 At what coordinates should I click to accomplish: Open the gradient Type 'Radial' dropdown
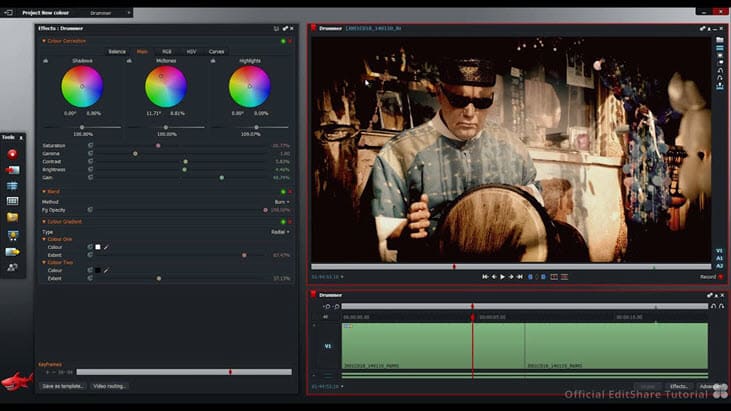(279, 231)
